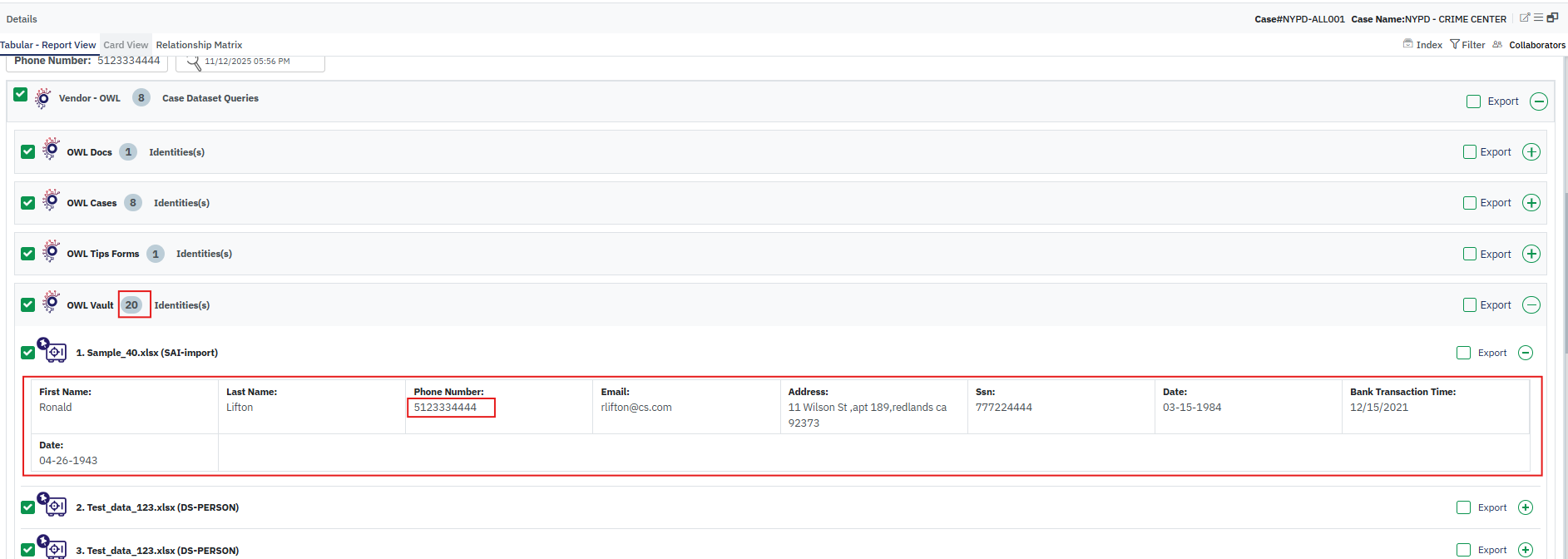Click the Collaborators link
1568x559 pixels.
1536,45
